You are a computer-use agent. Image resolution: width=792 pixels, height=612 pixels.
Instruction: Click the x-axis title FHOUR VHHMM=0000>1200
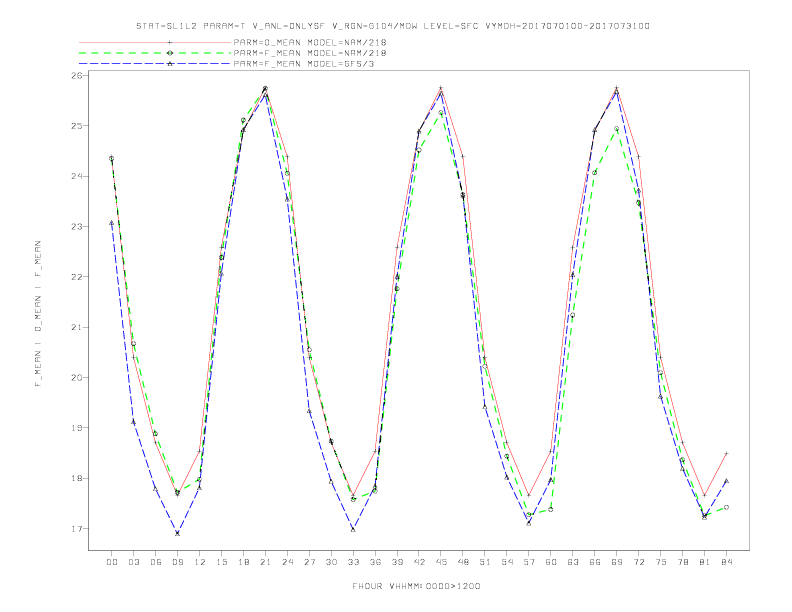click(x=416, y=586)
